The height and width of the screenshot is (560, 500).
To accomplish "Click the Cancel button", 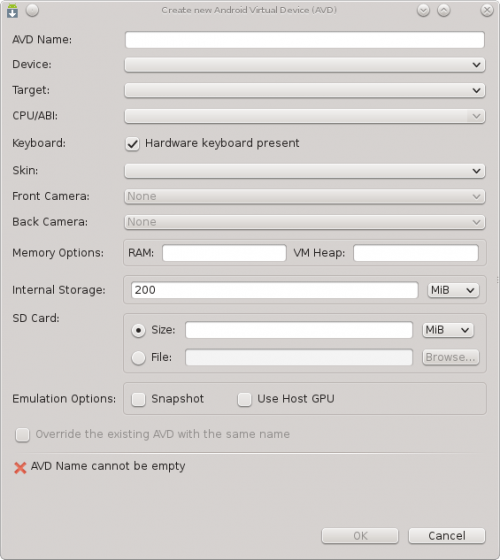I will (447, 536).
